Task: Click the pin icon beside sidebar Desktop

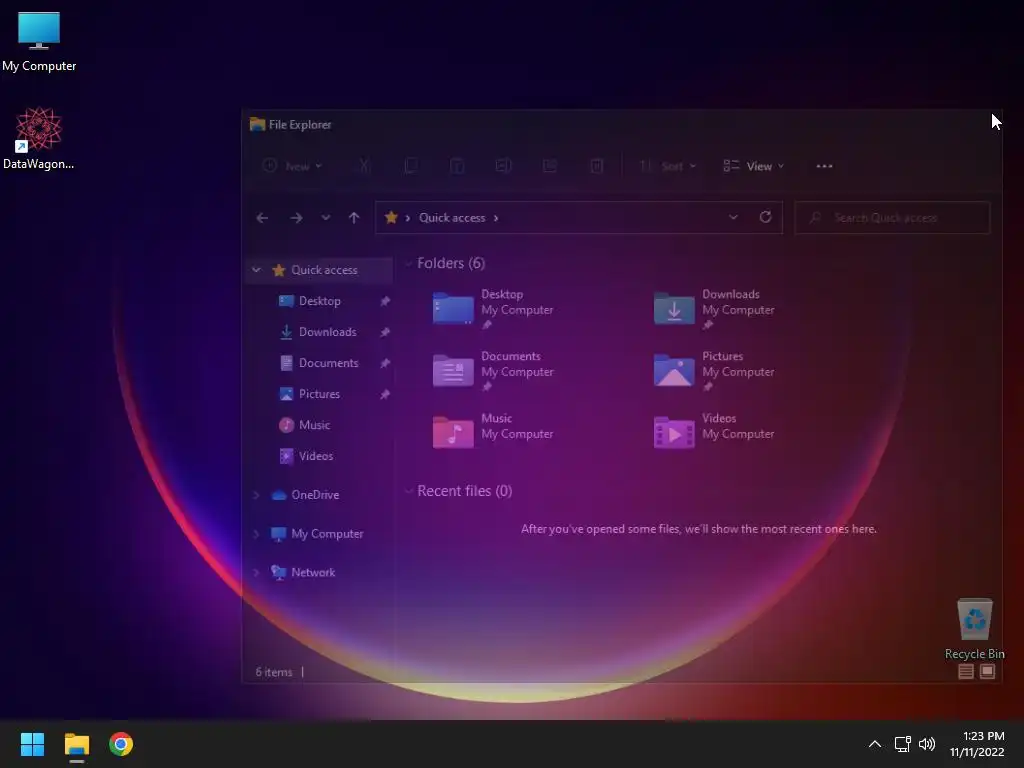Action: coord(385,301)
